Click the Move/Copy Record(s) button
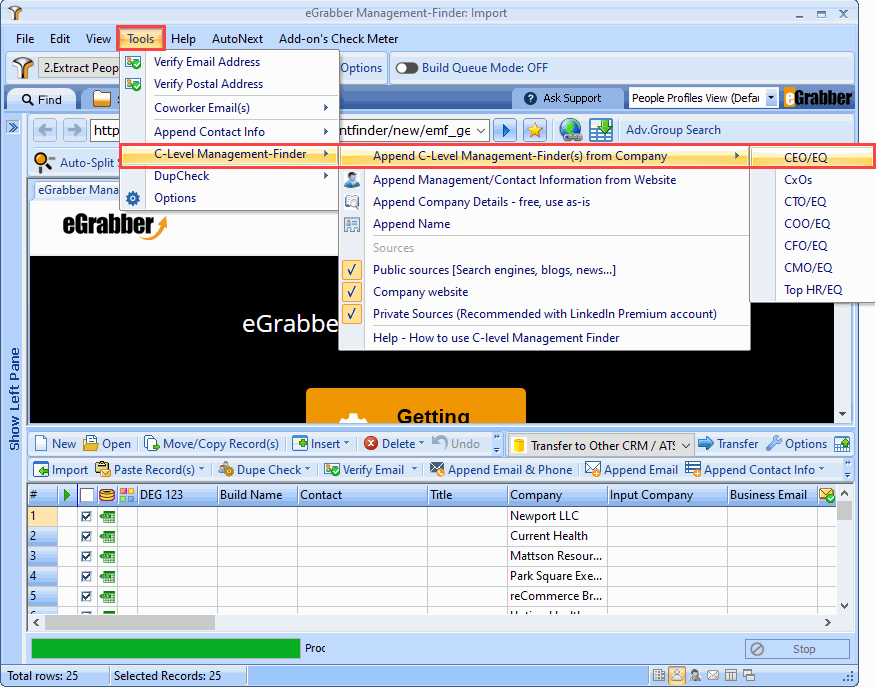 coord(212,444)
